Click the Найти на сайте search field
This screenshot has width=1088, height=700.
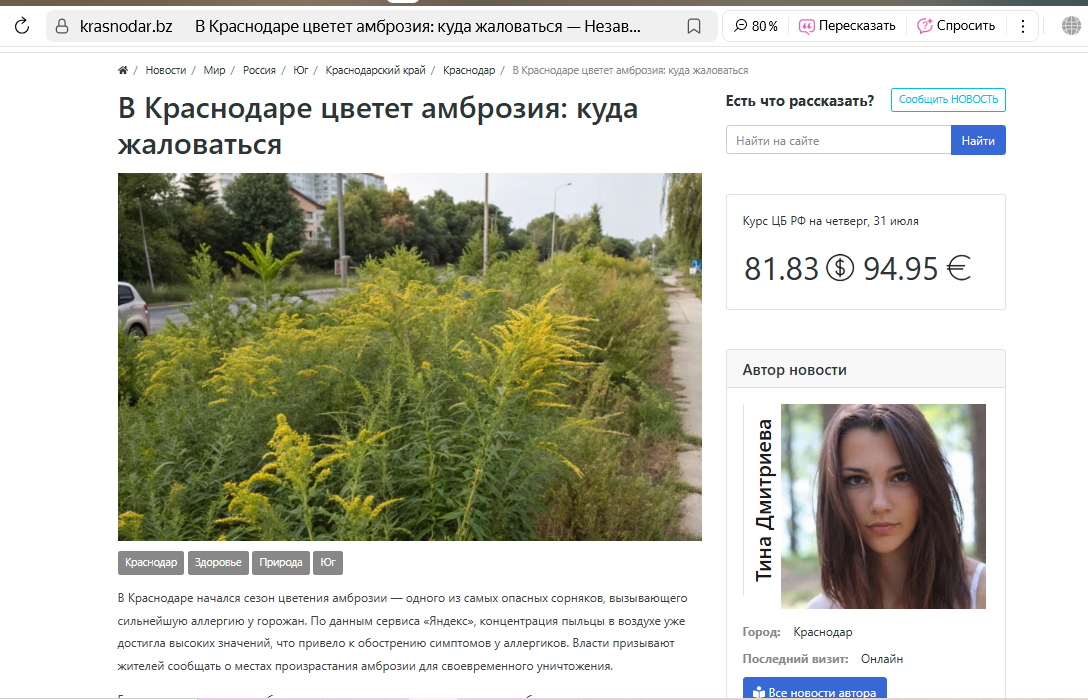tap(838, 140)
